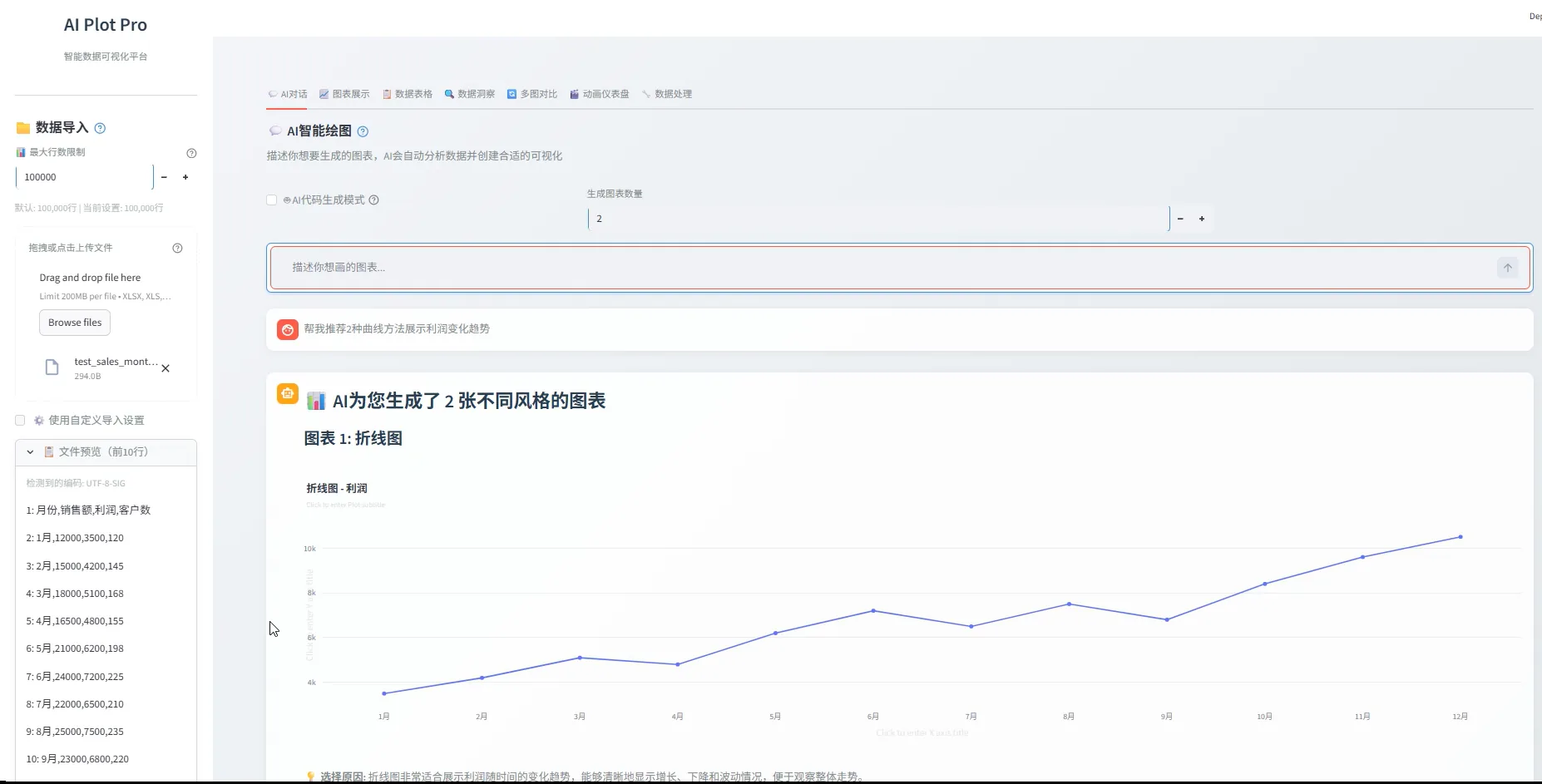Screen dimensions: 1542x784
Task: Select the 多图对比 tab
Action: click(532, 94)
